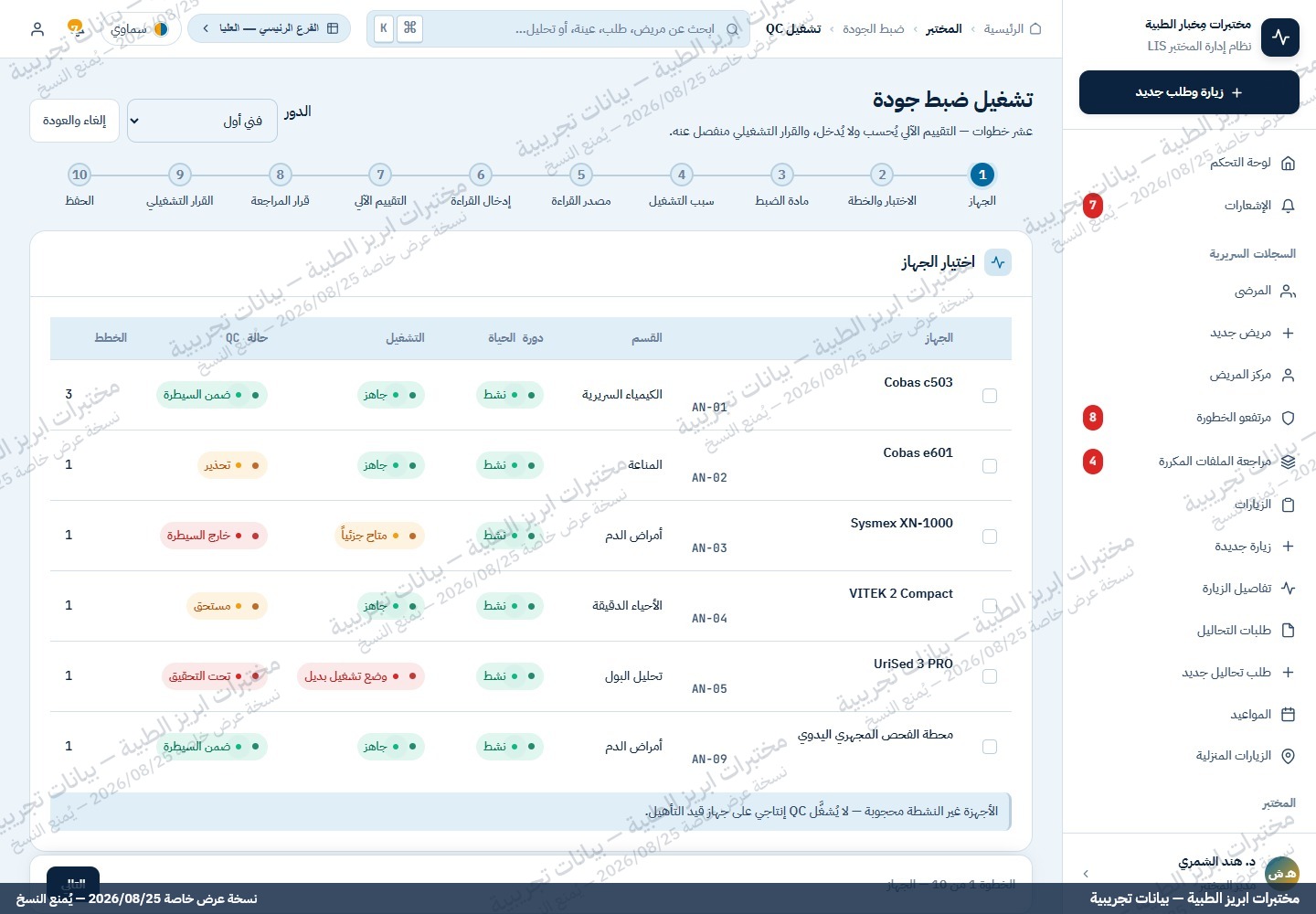Screen dimensions: 1316x914
Task: Click the متاح جزئياً status pill
Action: point(379,536)
